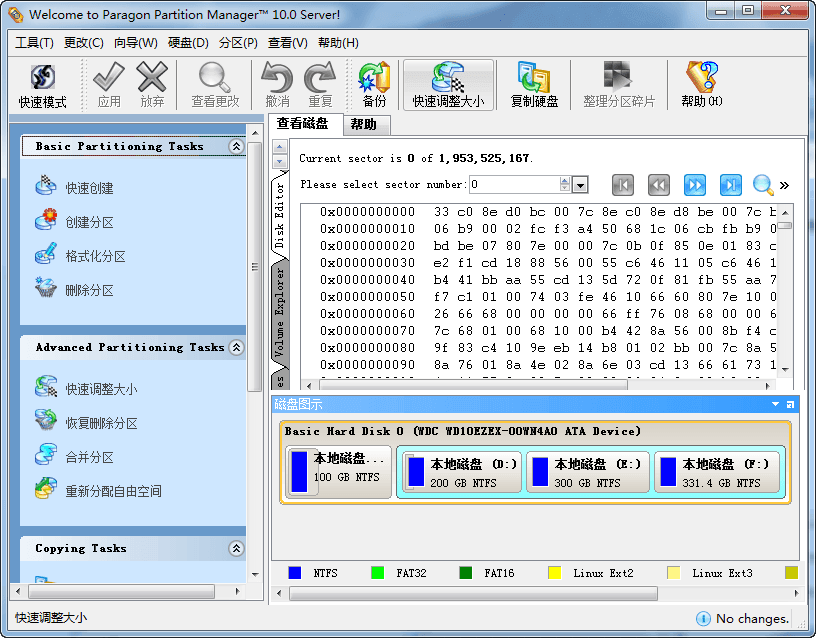This screenshot has height=638, width=816.
Task: Open 帮助 (H) toolbar icon
Action: [701, 85]
